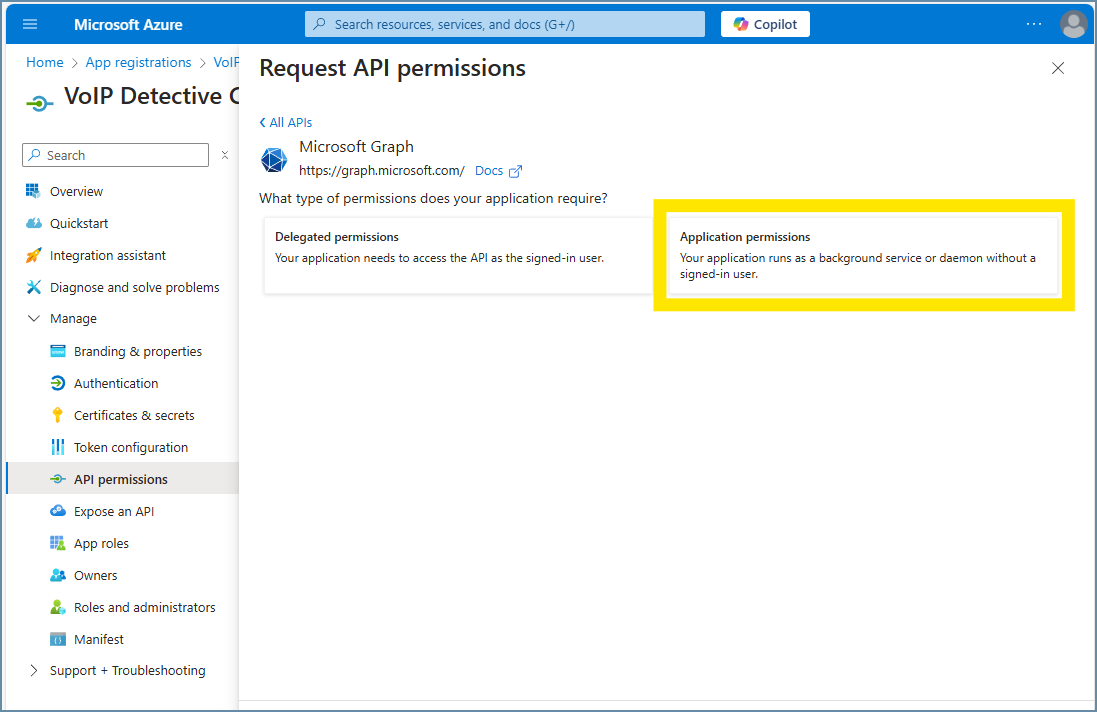
Task: Click the VoIP Detective app key icon
Action: click(x=40, y=104)
